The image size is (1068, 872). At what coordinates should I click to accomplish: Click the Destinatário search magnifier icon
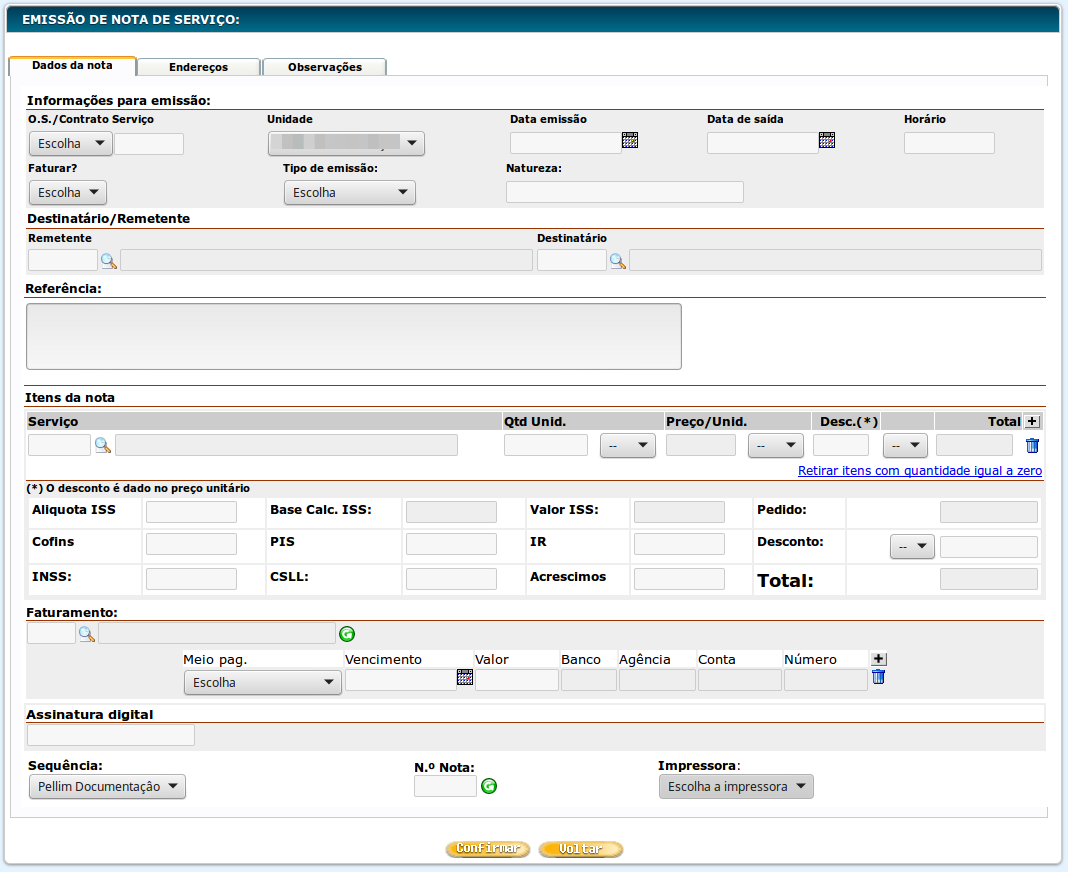[618, 261]
